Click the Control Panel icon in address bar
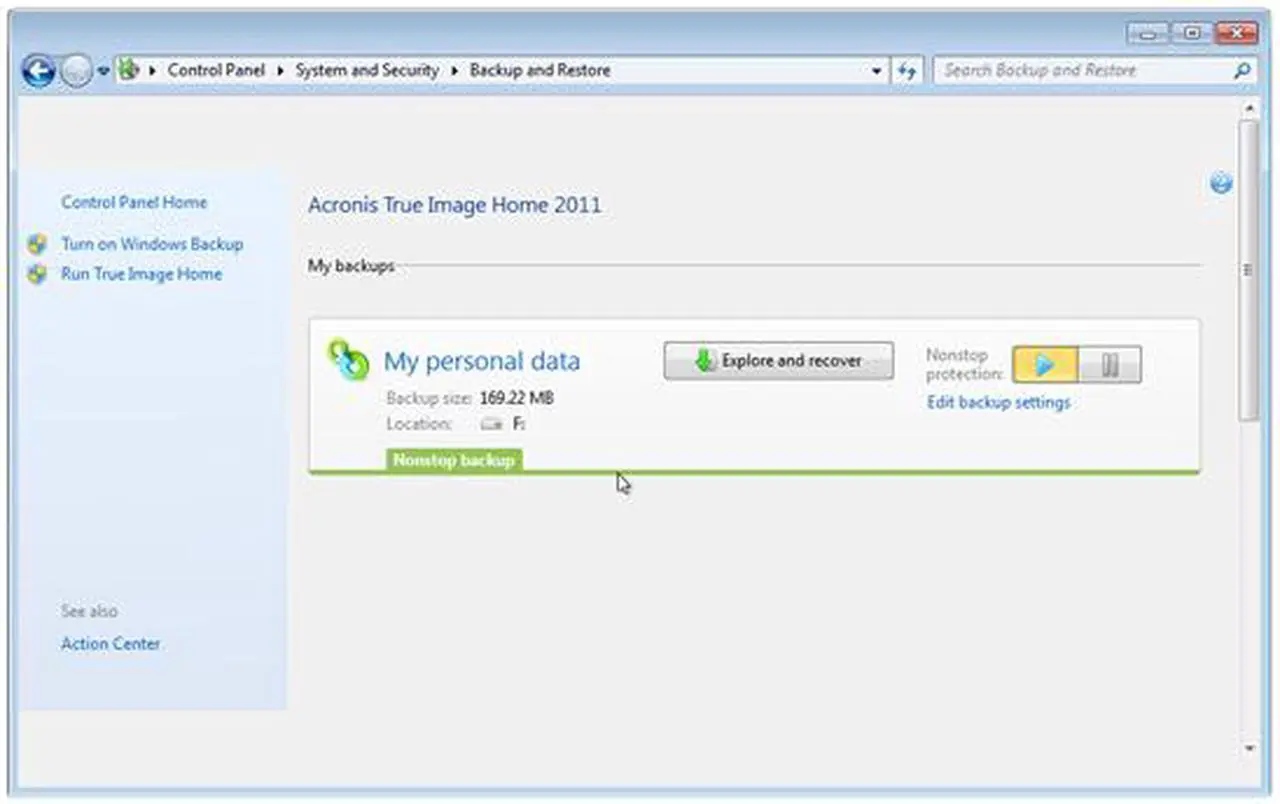1280x804 pixels. click(x=129, y=70)
